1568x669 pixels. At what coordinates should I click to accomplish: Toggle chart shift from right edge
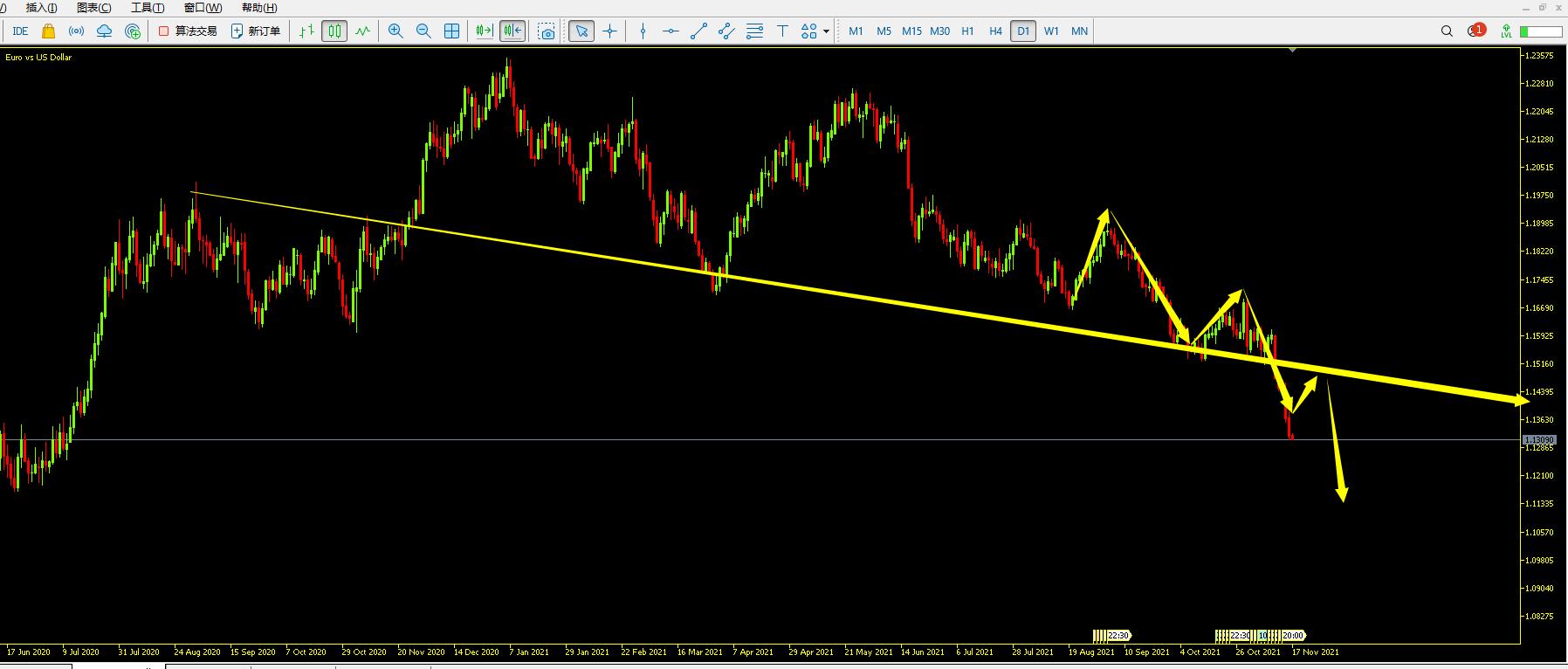[512, 31]
